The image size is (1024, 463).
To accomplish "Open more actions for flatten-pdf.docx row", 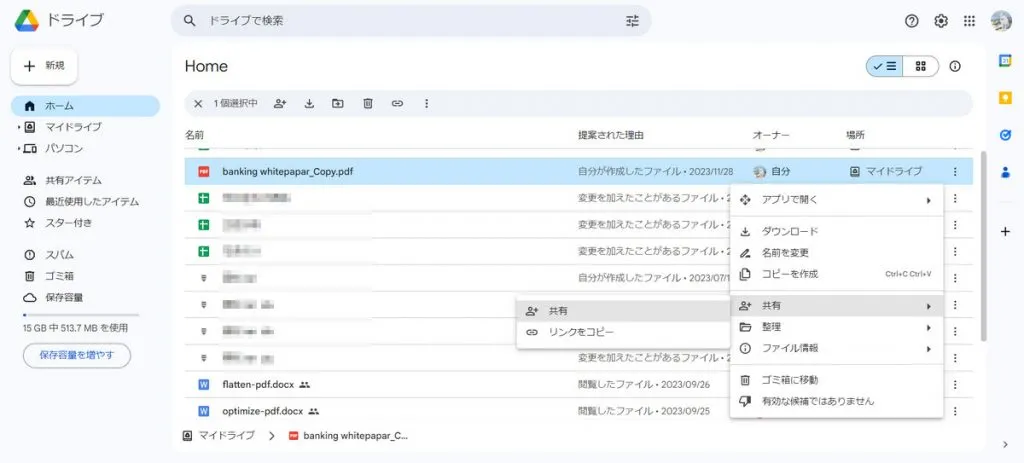I will click(955, 385).
